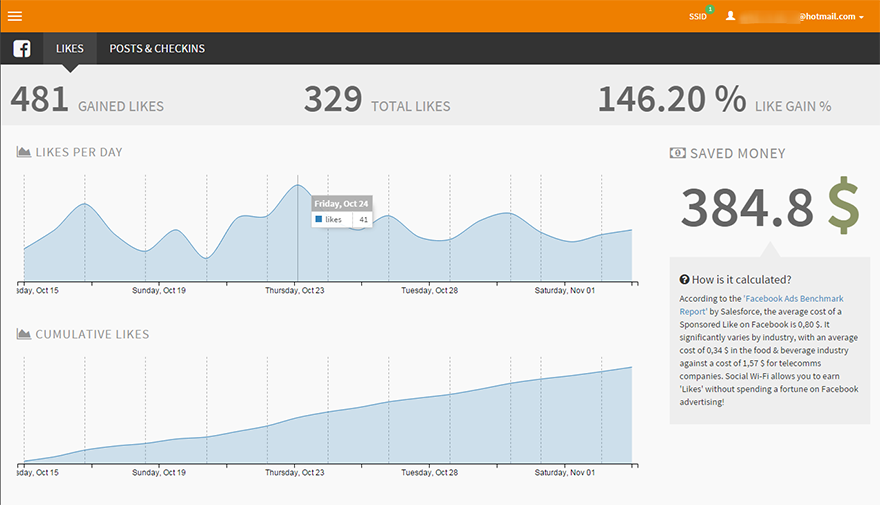Click 'Thursday, Oct 23' label on Likes Per Day axis
Image resolution: width=880 pixels, height=505 pixels.
click(295, 291)
